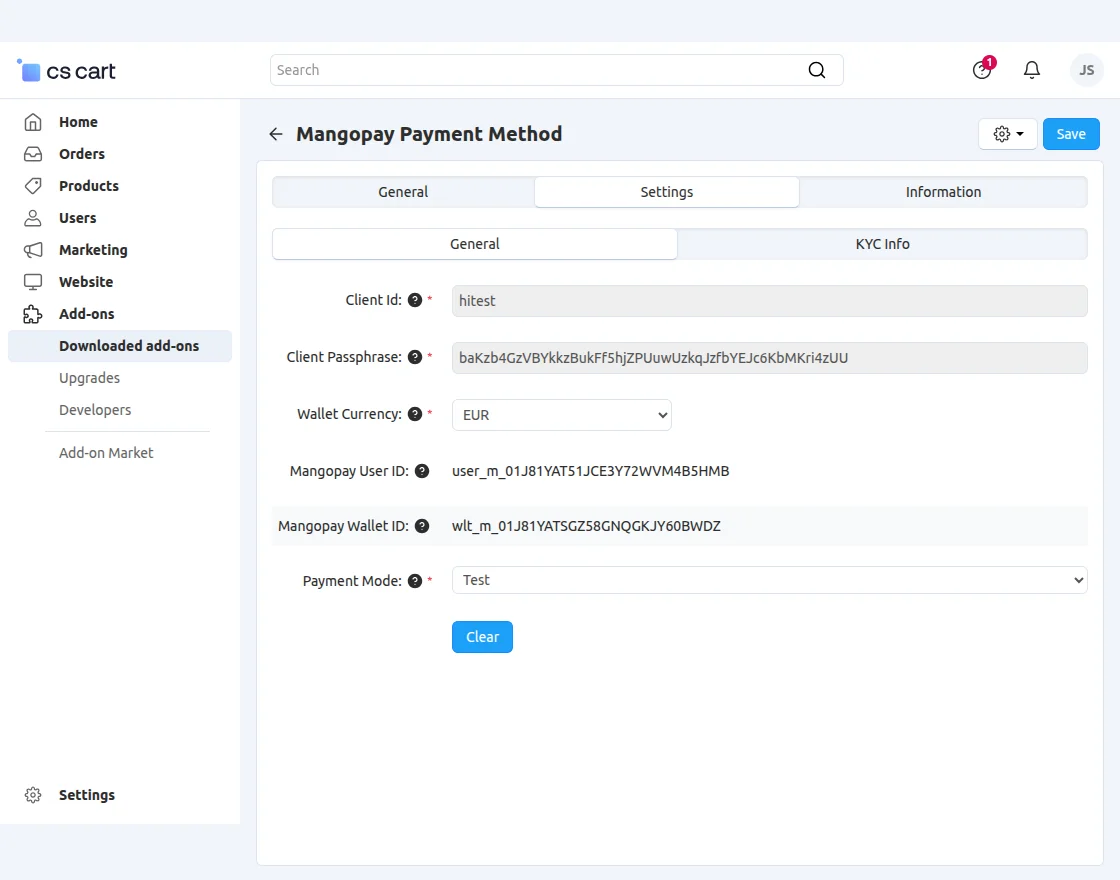Click the Mangopay Wallet ID value text

pos(586,526)
